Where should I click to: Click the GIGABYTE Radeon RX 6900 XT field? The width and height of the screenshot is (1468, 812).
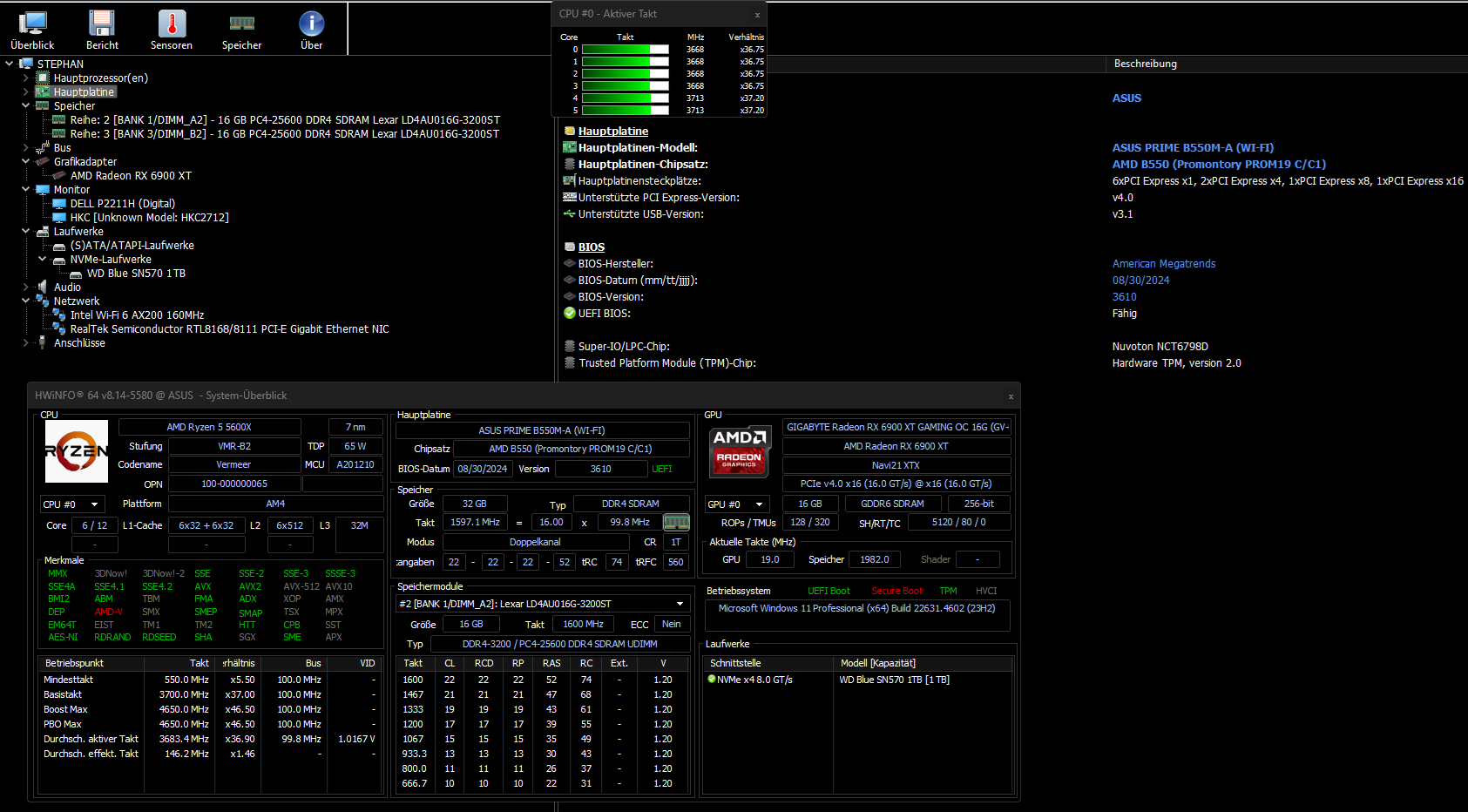896,427
